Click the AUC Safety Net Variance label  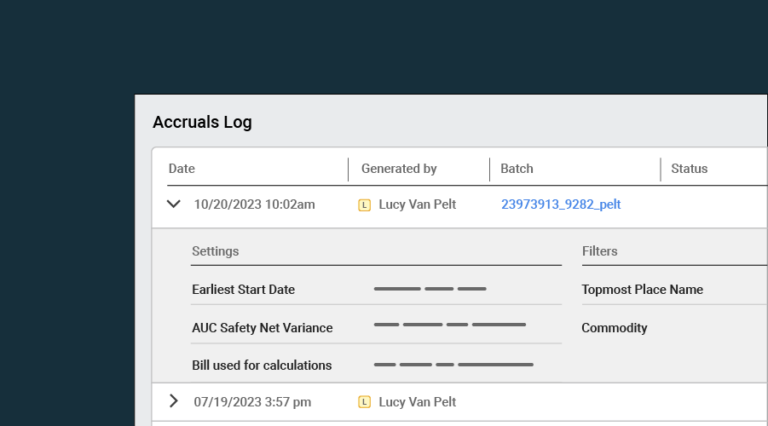tap(262, 327)
